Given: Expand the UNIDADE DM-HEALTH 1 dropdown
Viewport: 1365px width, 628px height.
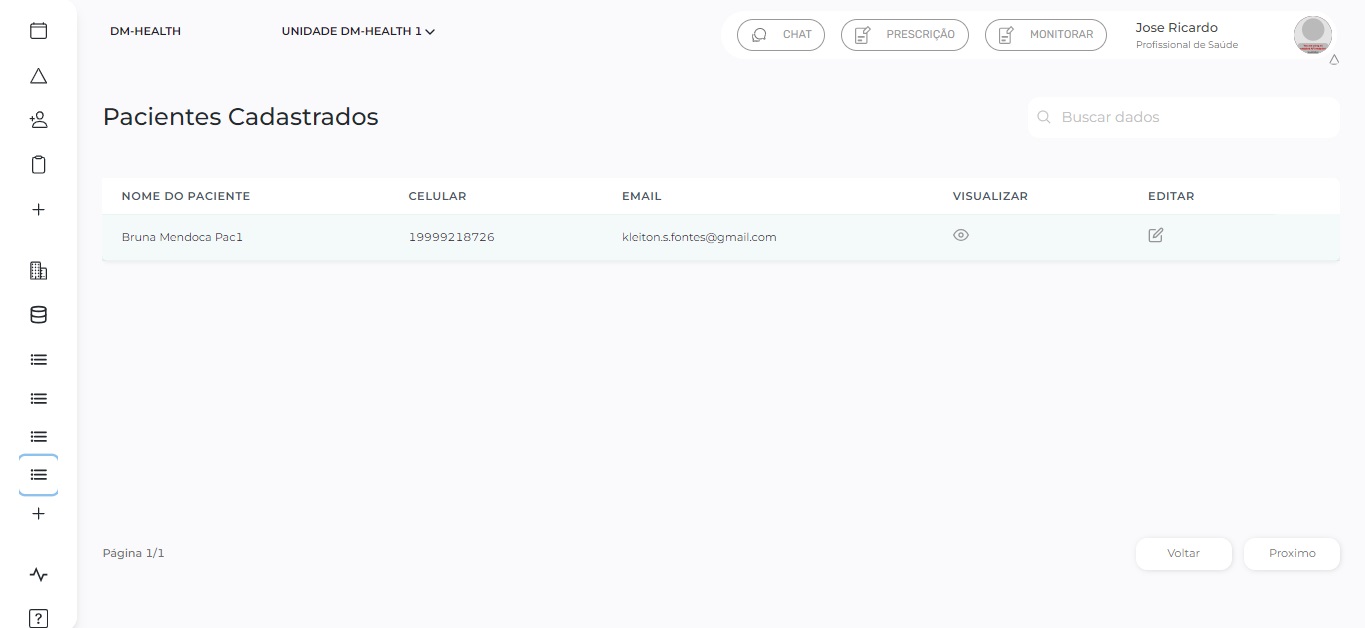Looking at the screenshot, I should 358,31.
